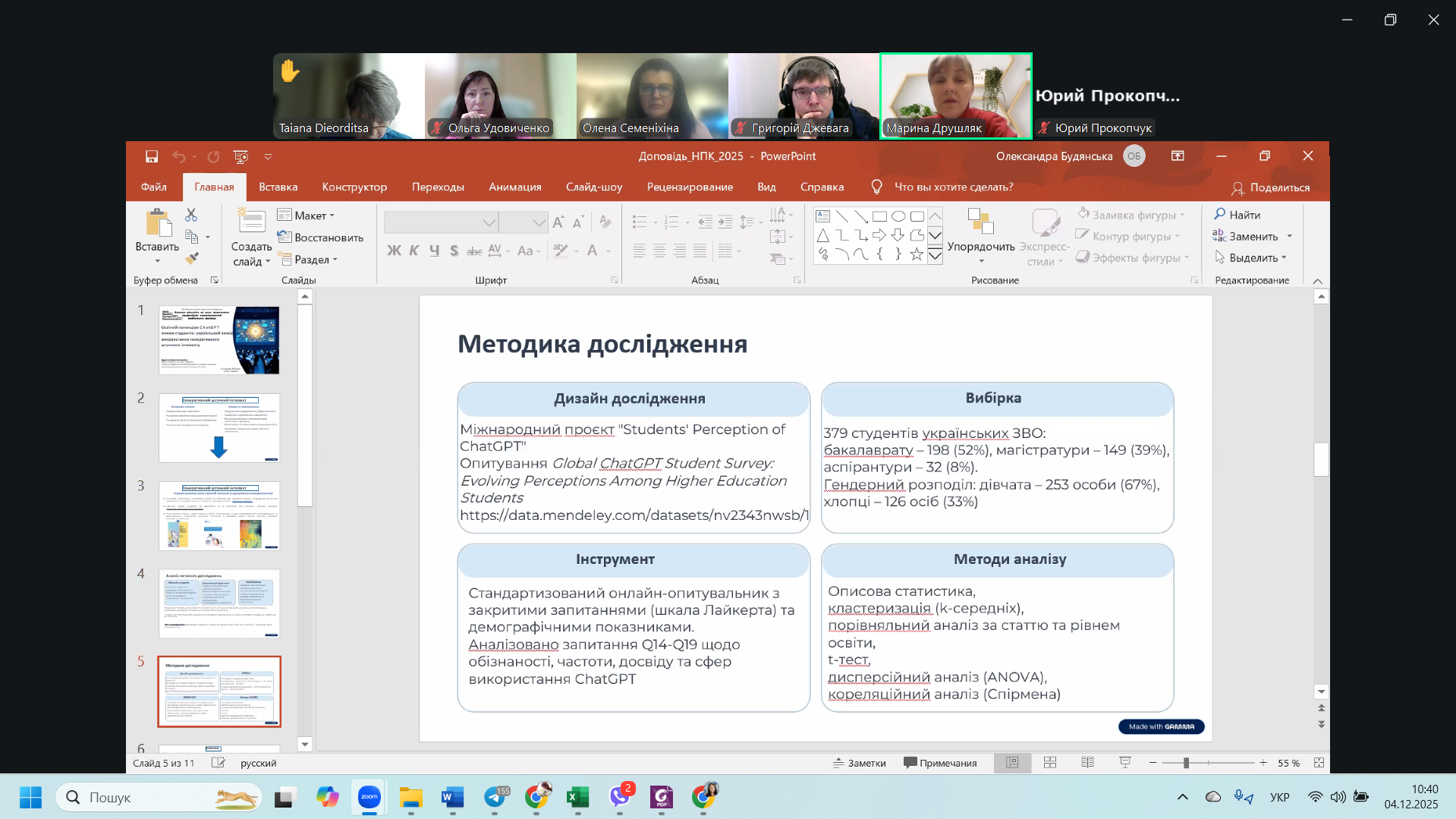Image resolution: width=1456 pixels, height=819 pixels.
Task: Toggle Примечания comments pane
Action: click(x=940, y=763)
